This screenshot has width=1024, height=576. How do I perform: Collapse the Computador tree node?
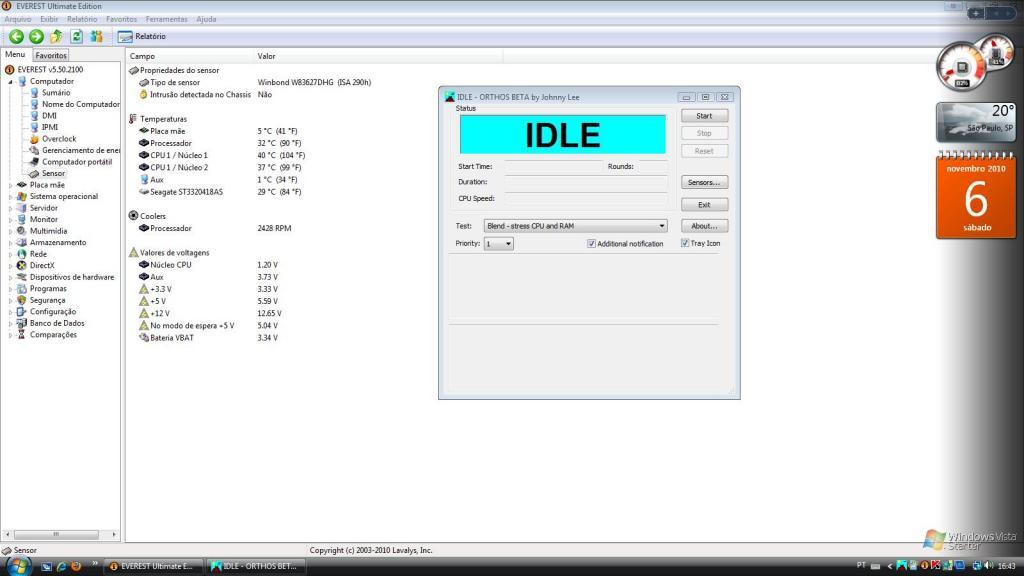[x=10, y=82]
